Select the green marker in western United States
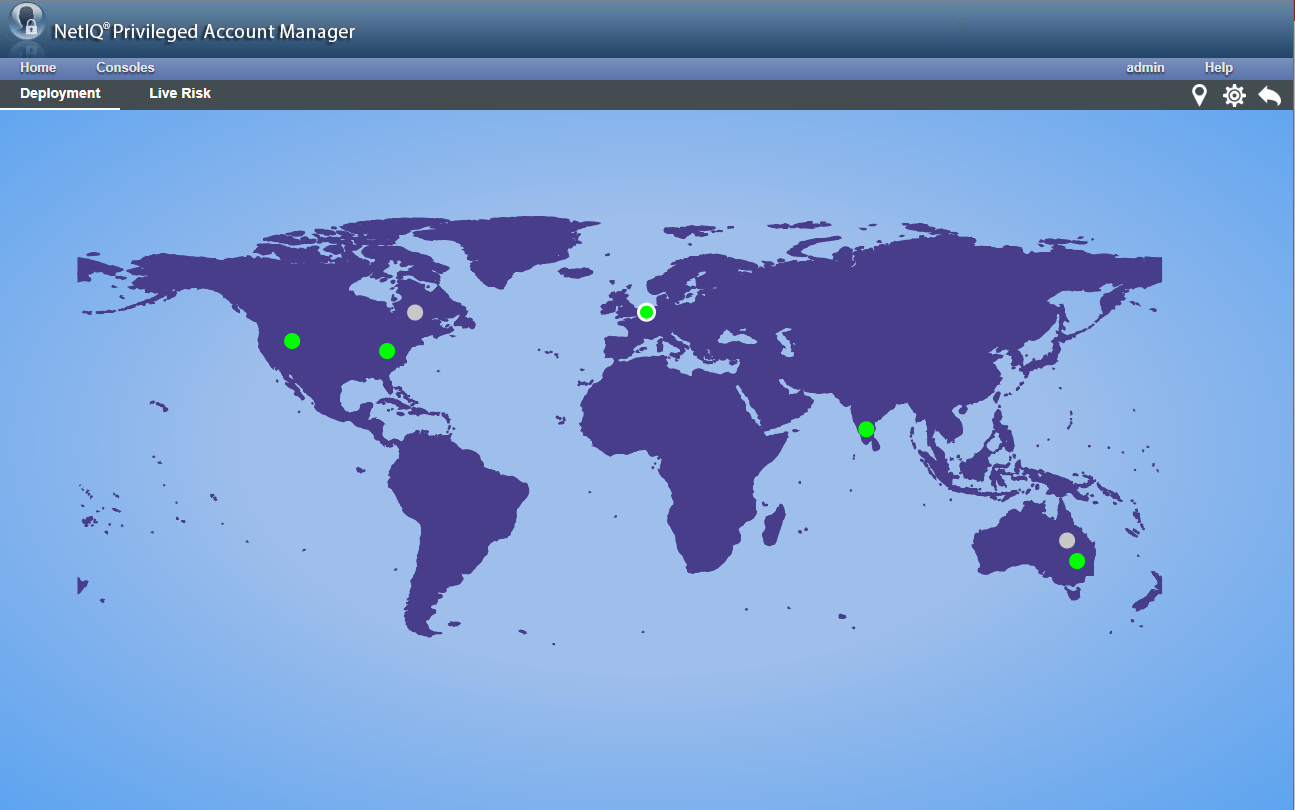Image resolution: width=1295 pixels, height=810 pixels. [x=292, y=341]
